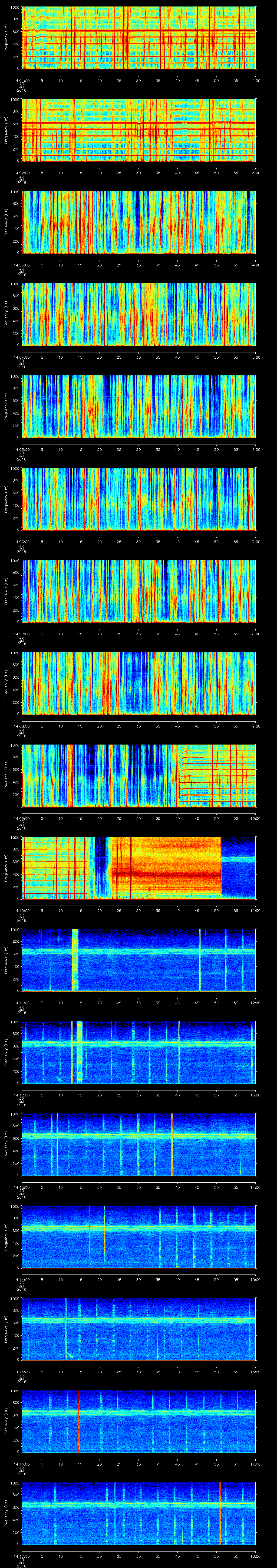Click the '2:00' end label of the first panel

click(256, 80)
